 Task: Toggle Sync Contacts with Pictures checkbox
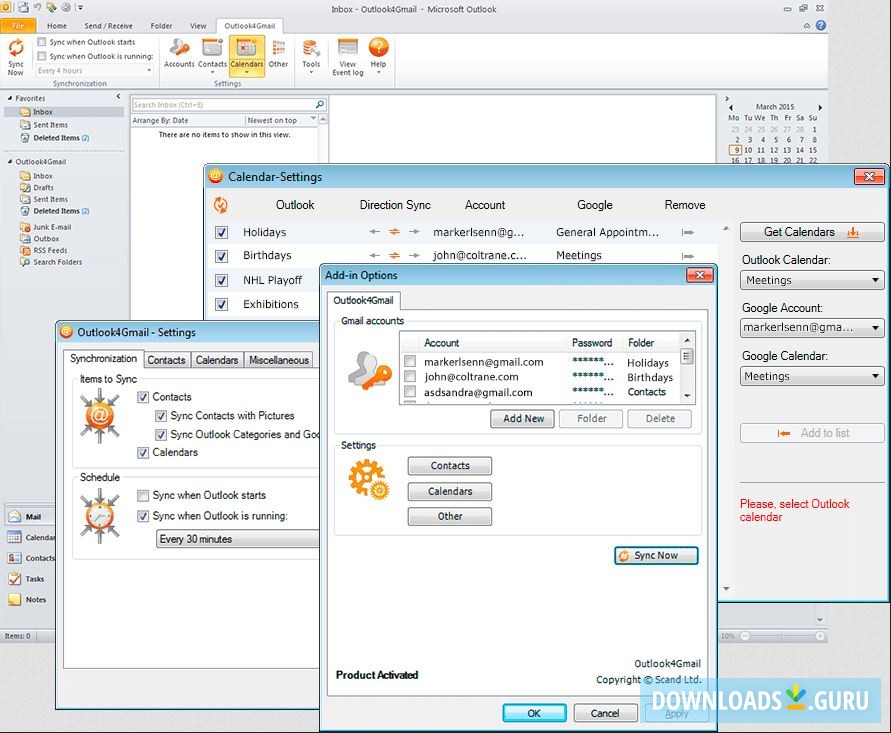point(161,416)
